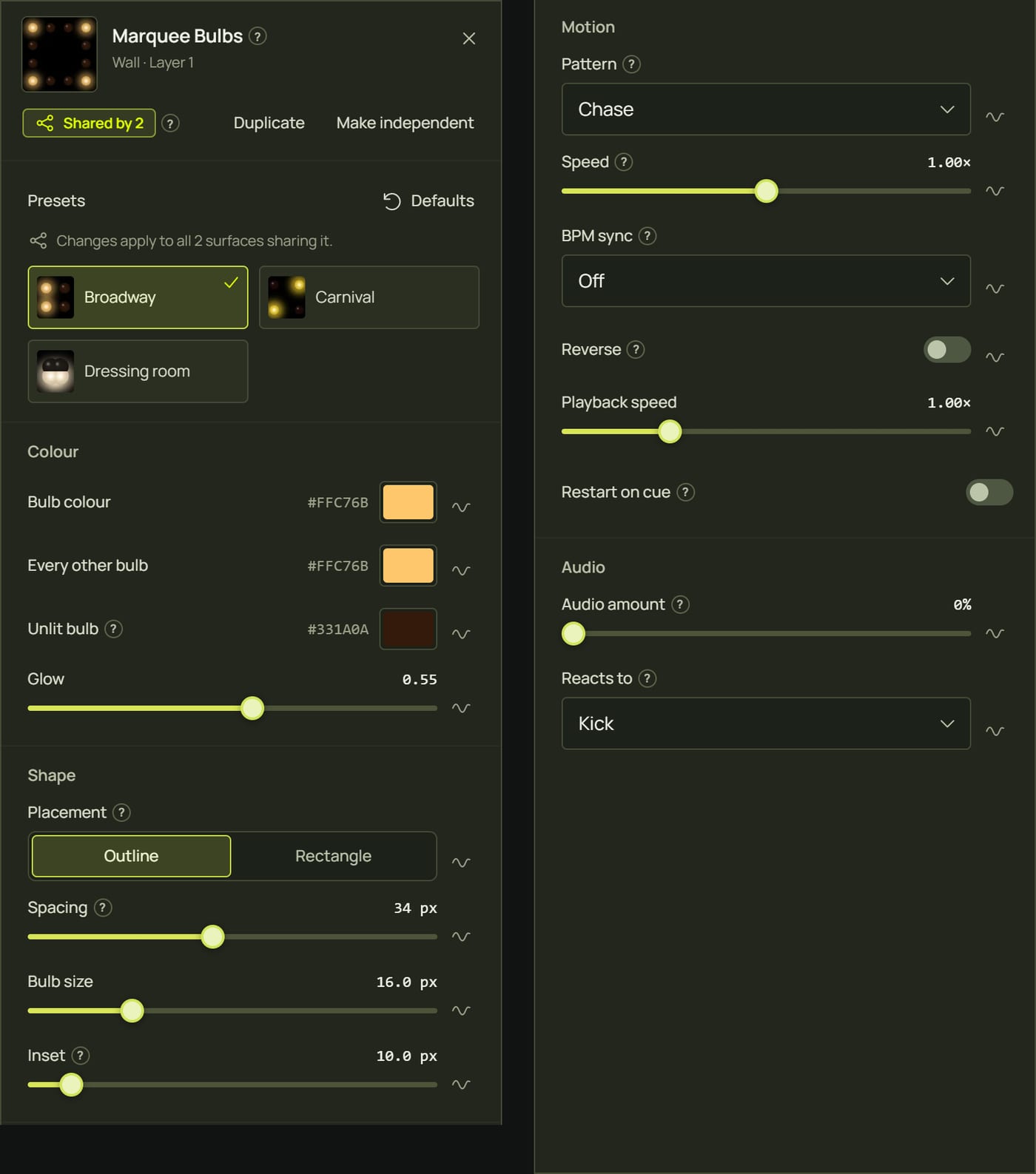Close the Marquee Bulbs panel
This screenshot has width=1036, height=1174.
[x=469, y=38]
